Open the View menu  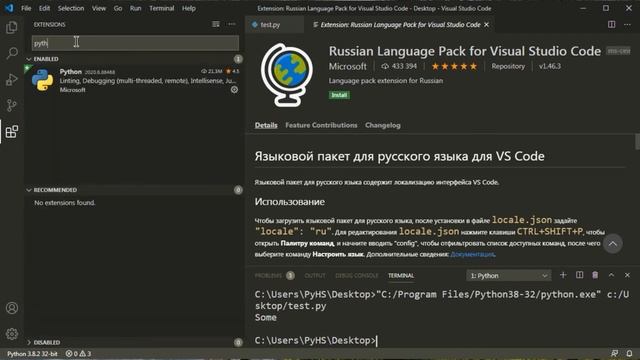(x=99, y=8)
